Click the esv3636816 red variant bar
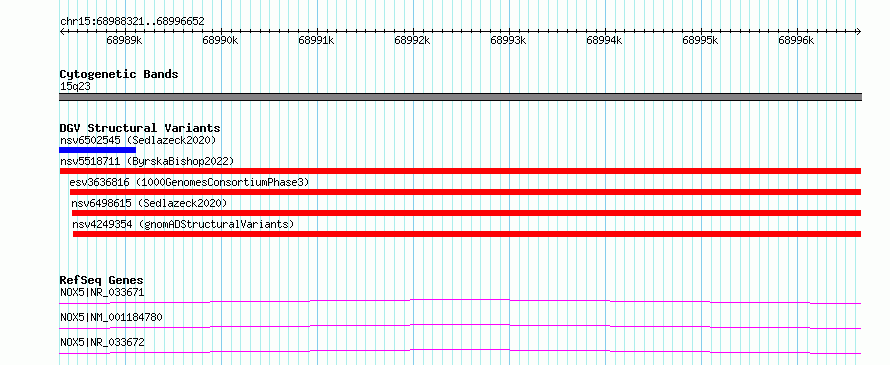The width and height of the screenshot is (890, 365). point(465,192)
